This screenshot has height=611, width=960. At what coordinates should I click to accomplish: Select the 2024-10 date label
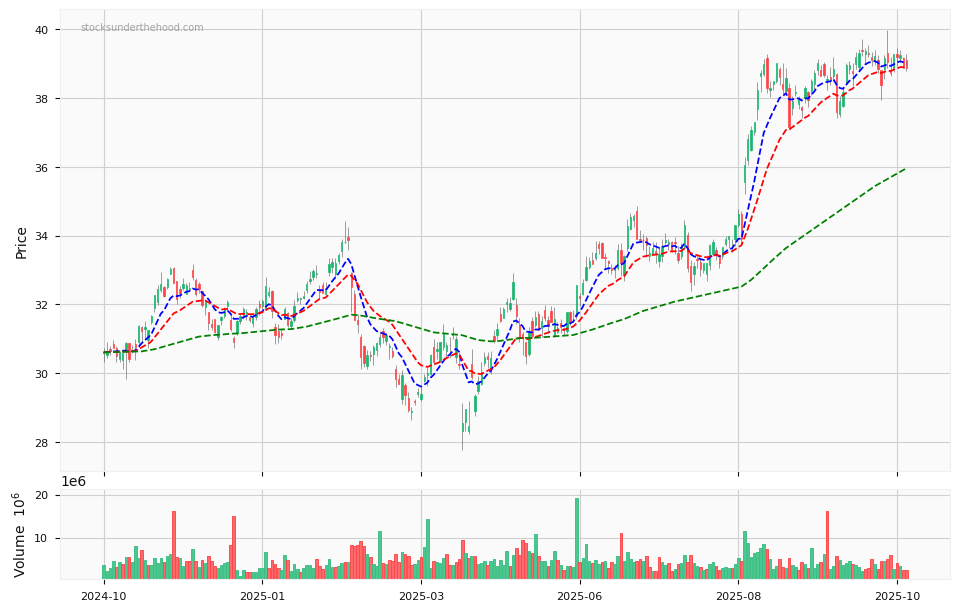pos(104,596)
